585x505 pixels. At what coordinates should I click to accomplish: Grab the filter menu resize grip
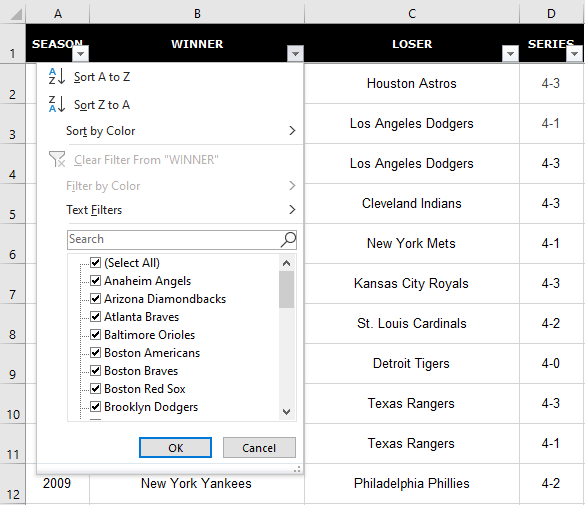(x=297, y=469)
